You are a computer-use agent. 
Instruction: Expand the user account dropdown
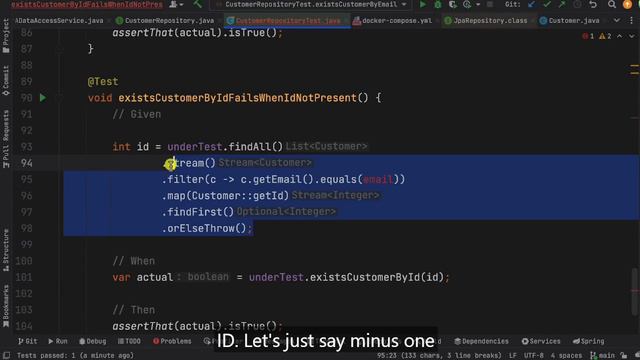click(176, 4)
